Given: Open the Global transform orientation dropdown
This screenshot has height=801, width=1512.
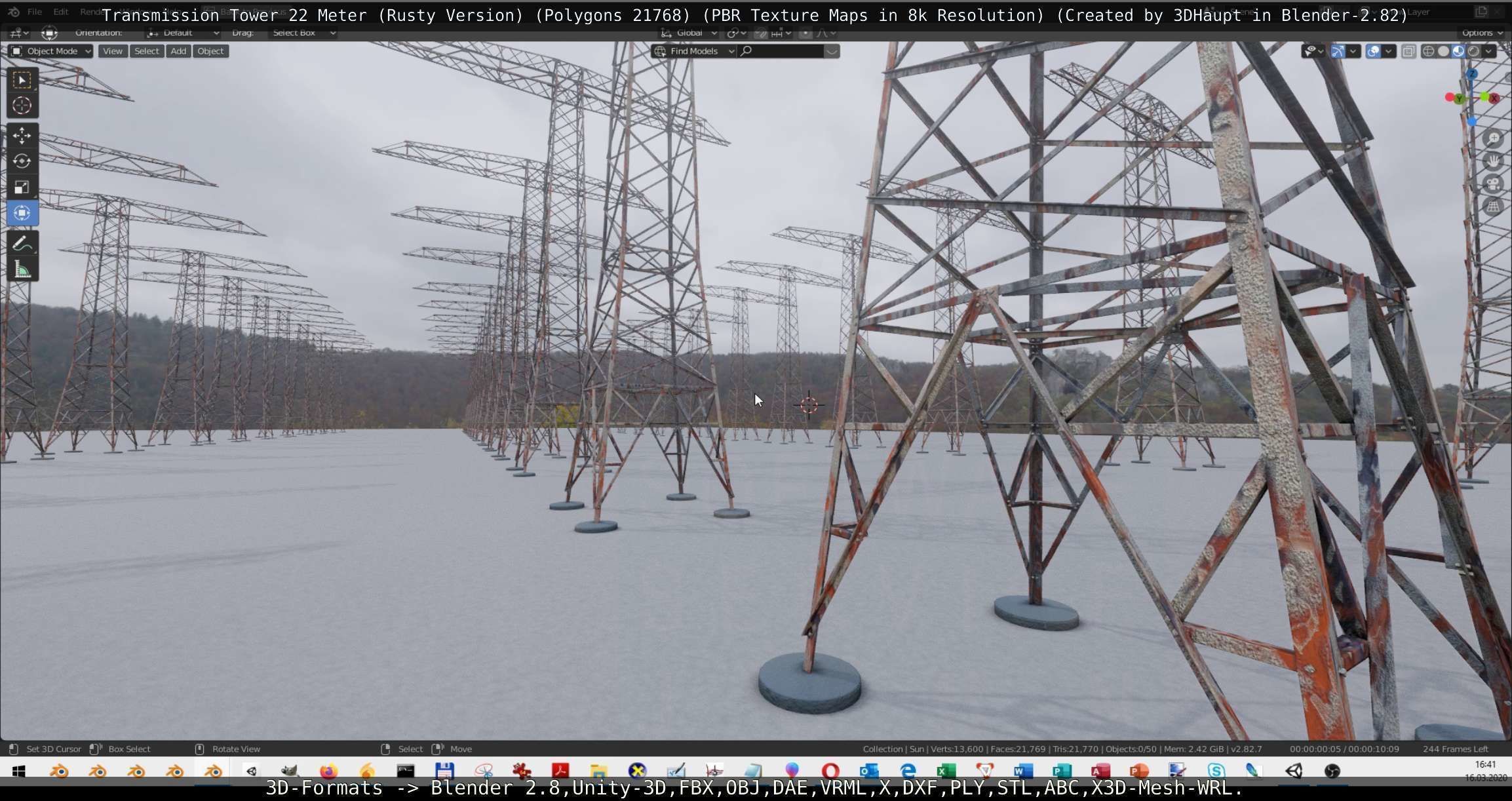Looking at the screenshot, I should click(x=688, y=33).
